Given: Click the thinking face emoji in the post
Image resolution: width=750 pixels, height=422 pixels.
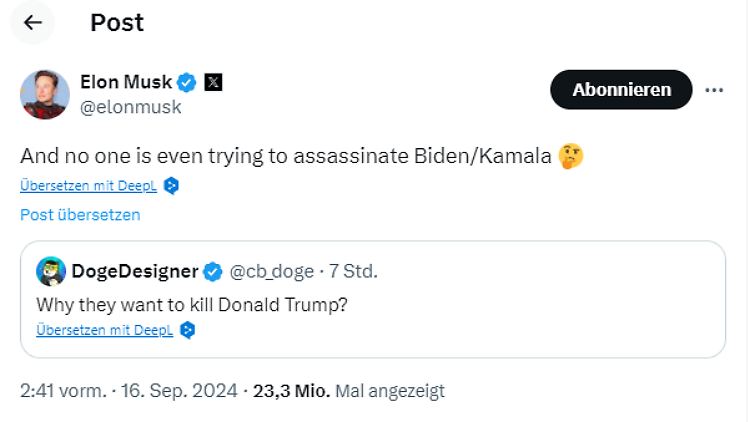Looking at the screenshot, I should pyautogui.click(x=571, y=156).
